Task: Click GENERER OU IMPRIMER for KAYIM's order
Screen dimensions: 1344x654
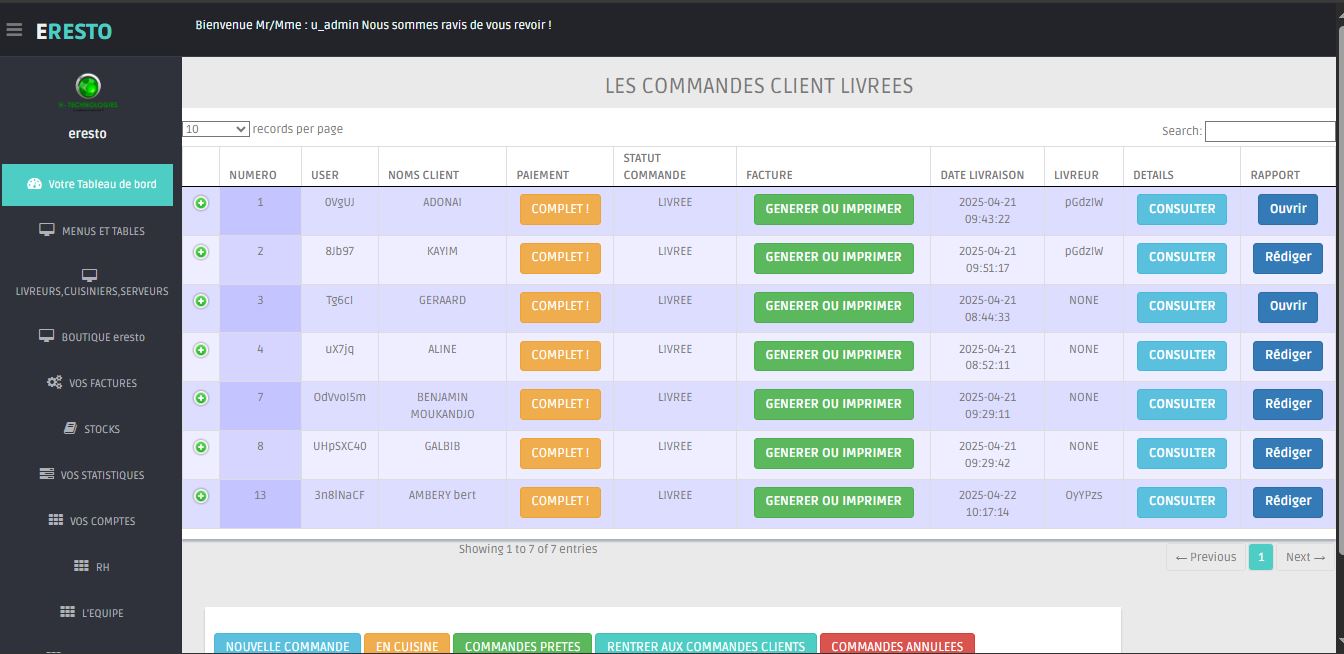Action: [833, 257]
